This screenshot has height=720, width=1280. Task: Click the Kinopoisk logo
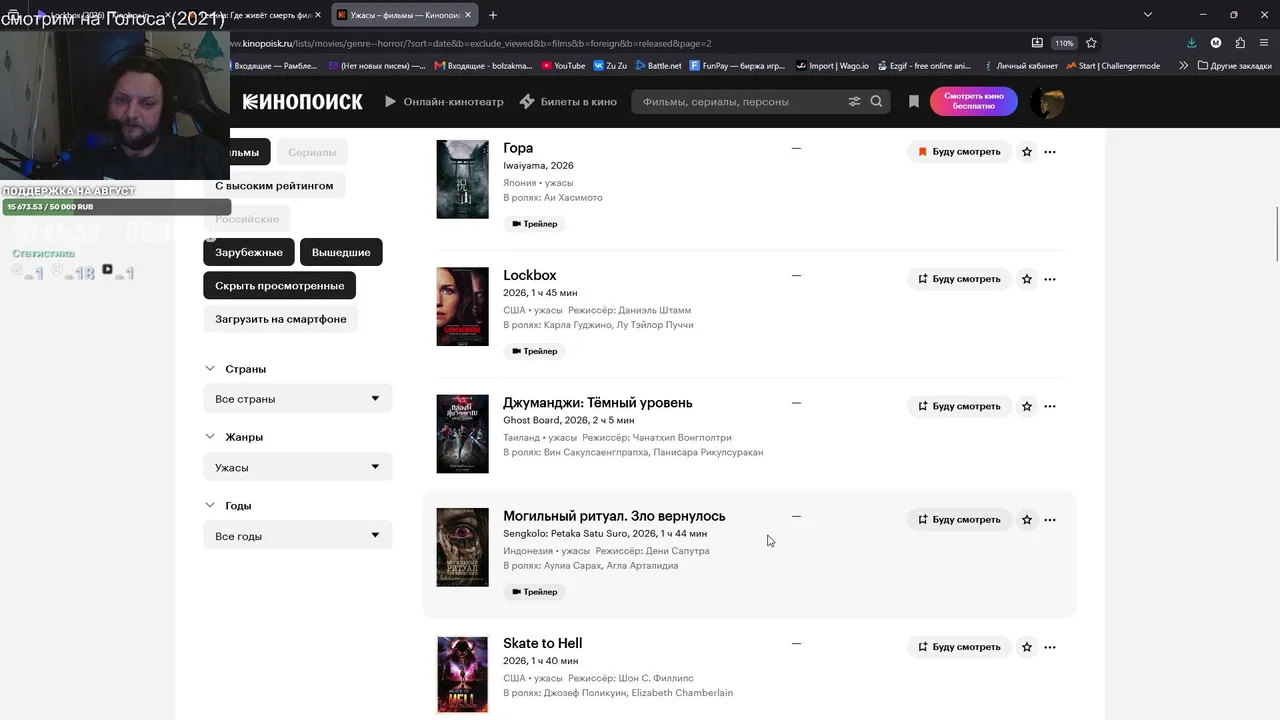pyautogui.click(x=302, y=101)
